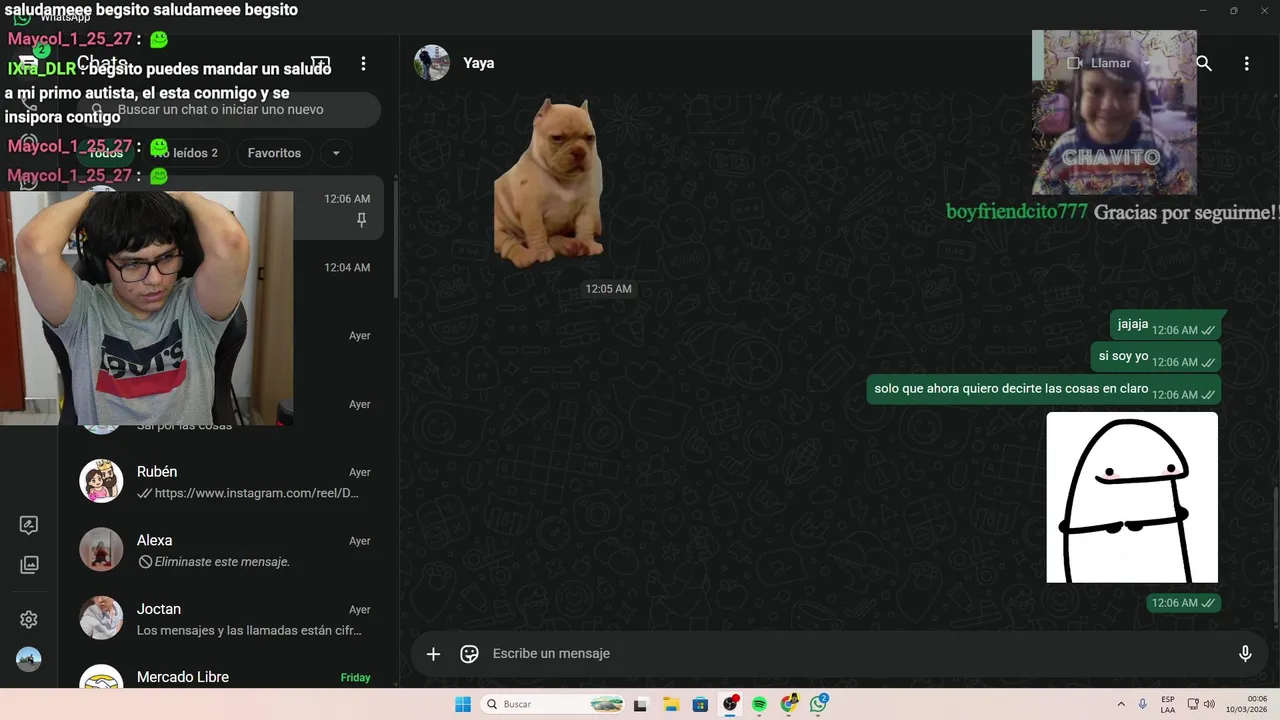Click the Windows taskbar Buscar search box

coord(552,704)
